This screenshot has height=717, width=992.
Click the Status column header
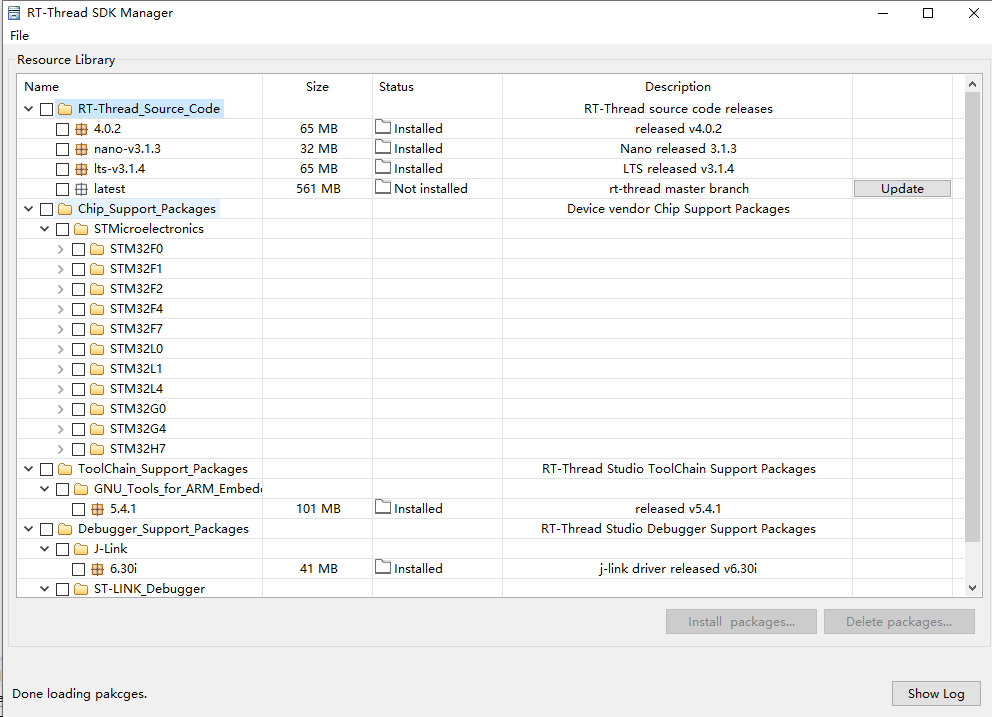pyautogui.click(x=396, y=87)
